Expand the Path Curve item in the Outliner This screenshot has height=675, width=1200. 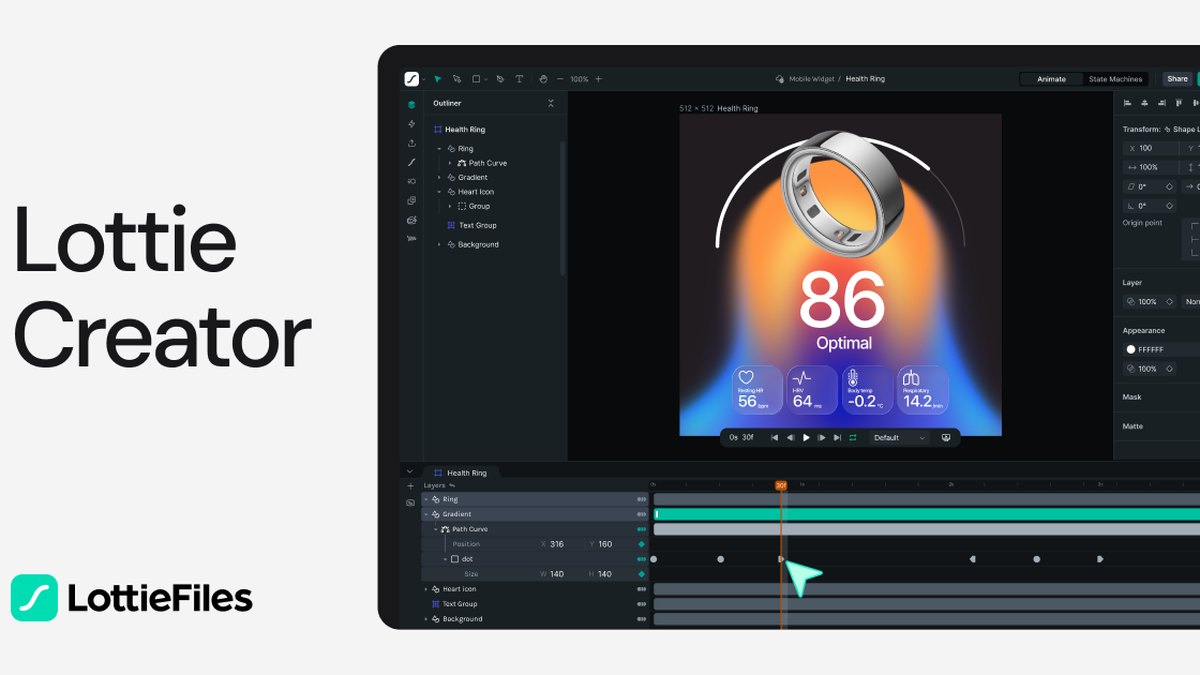click(450, 163)
